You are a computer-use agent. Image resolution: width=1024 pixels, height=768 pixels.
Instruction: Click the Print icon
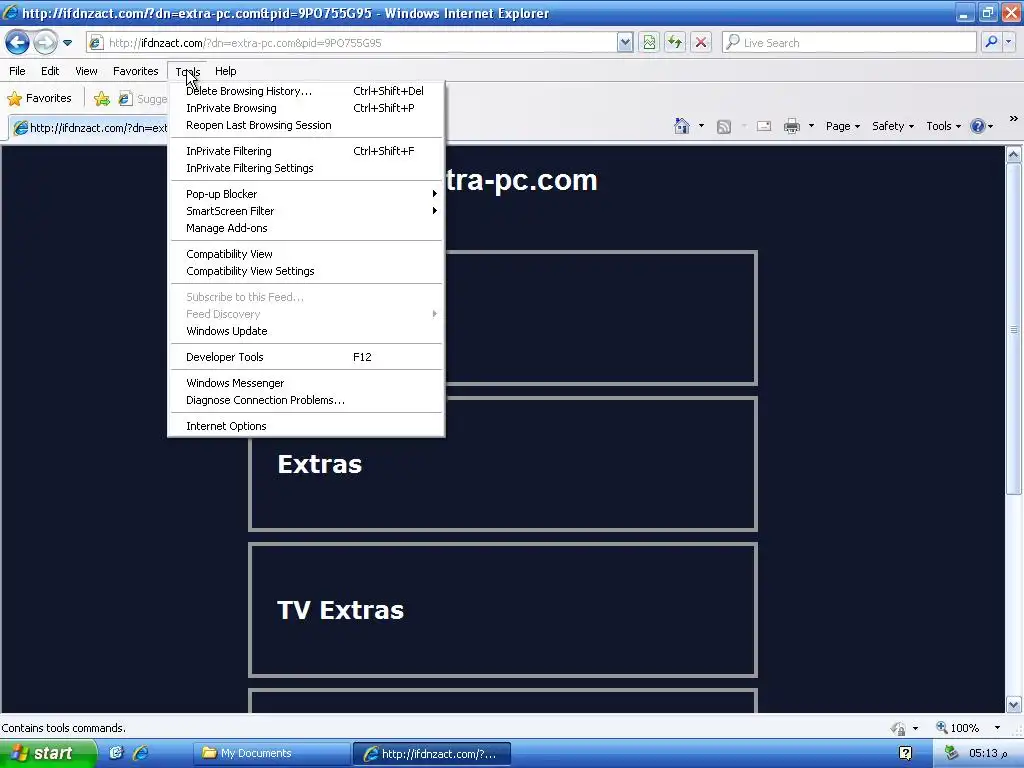792,126
